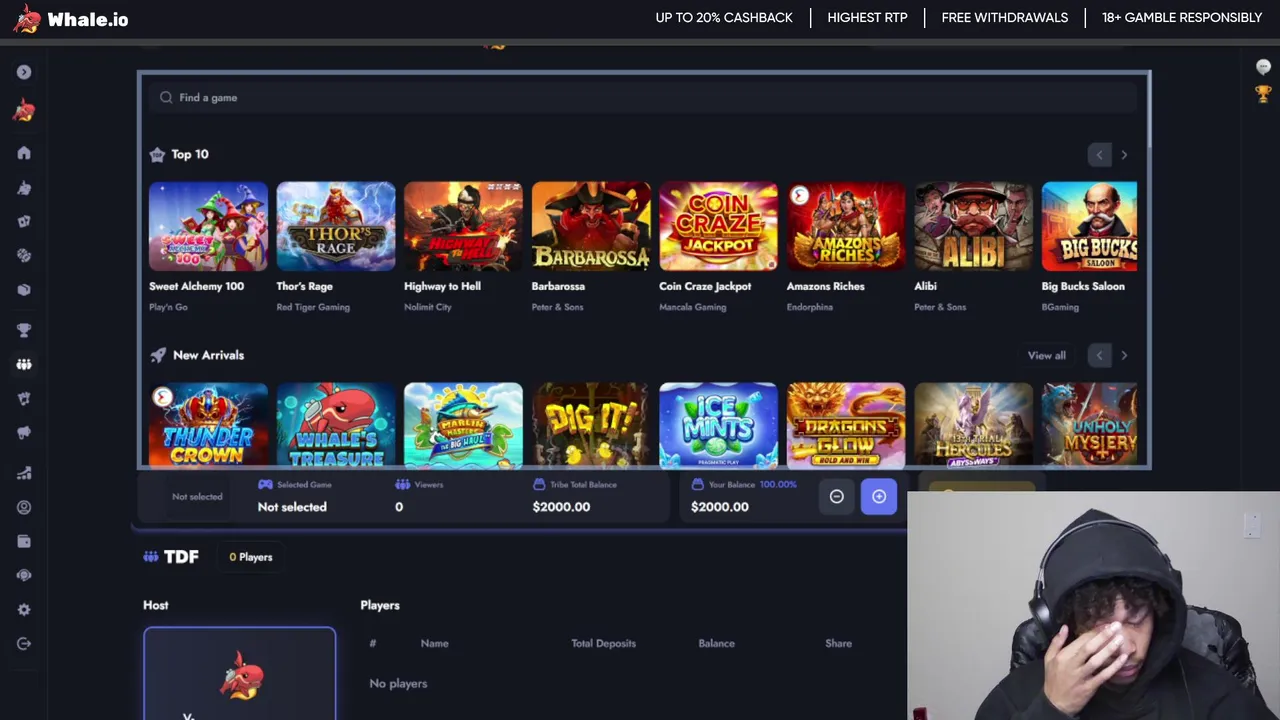Open Sweet Alchemy 100 game thumbnail
Viewport: 1280px width, 720px height.
click(208, 226)
